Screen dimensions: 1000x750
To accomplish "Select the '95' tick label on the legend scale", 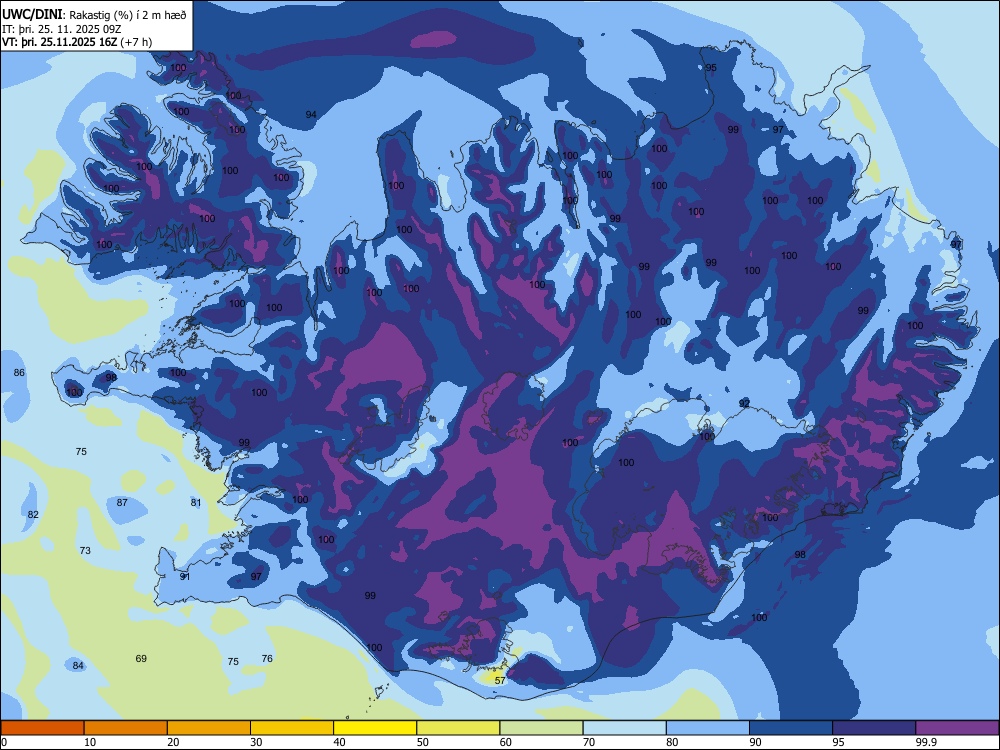I will [x=838, y=742].
